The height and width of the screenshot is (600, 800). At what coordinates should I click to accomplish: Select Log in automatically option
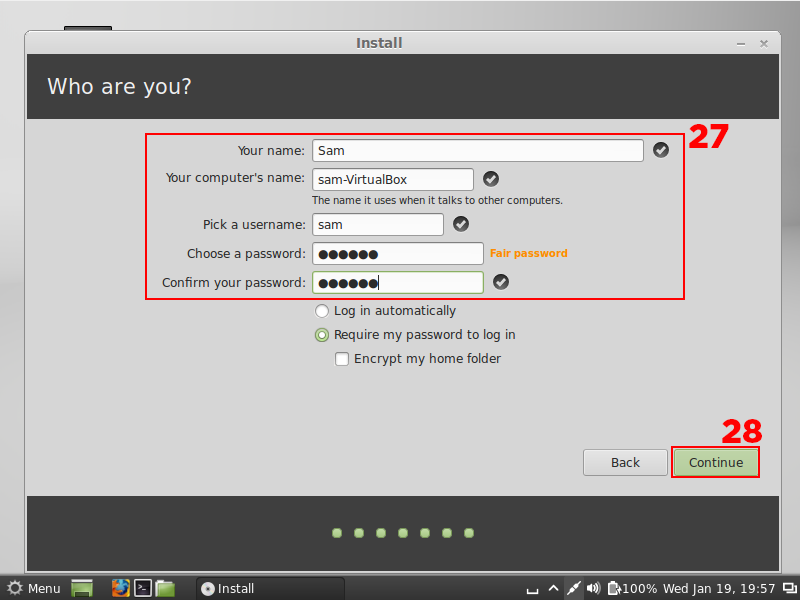tap(385, 311)
